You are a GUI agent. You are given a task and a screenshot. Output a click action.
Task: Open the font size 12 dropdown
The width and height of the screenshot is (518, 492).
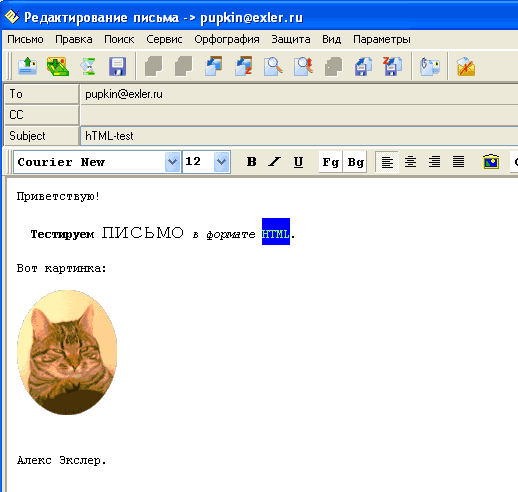(x=221, y=162)
